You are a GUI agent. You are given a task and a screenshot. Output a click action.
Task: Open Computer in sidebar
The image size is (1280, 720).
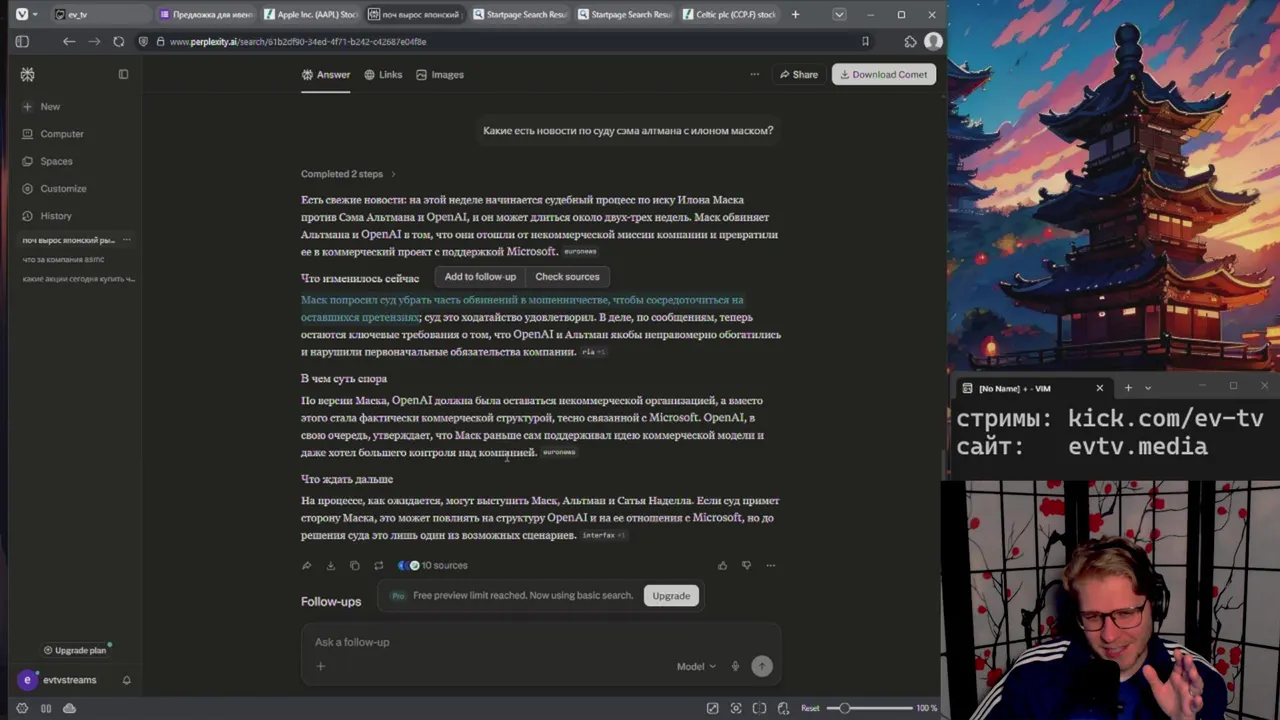coord(53,134)
